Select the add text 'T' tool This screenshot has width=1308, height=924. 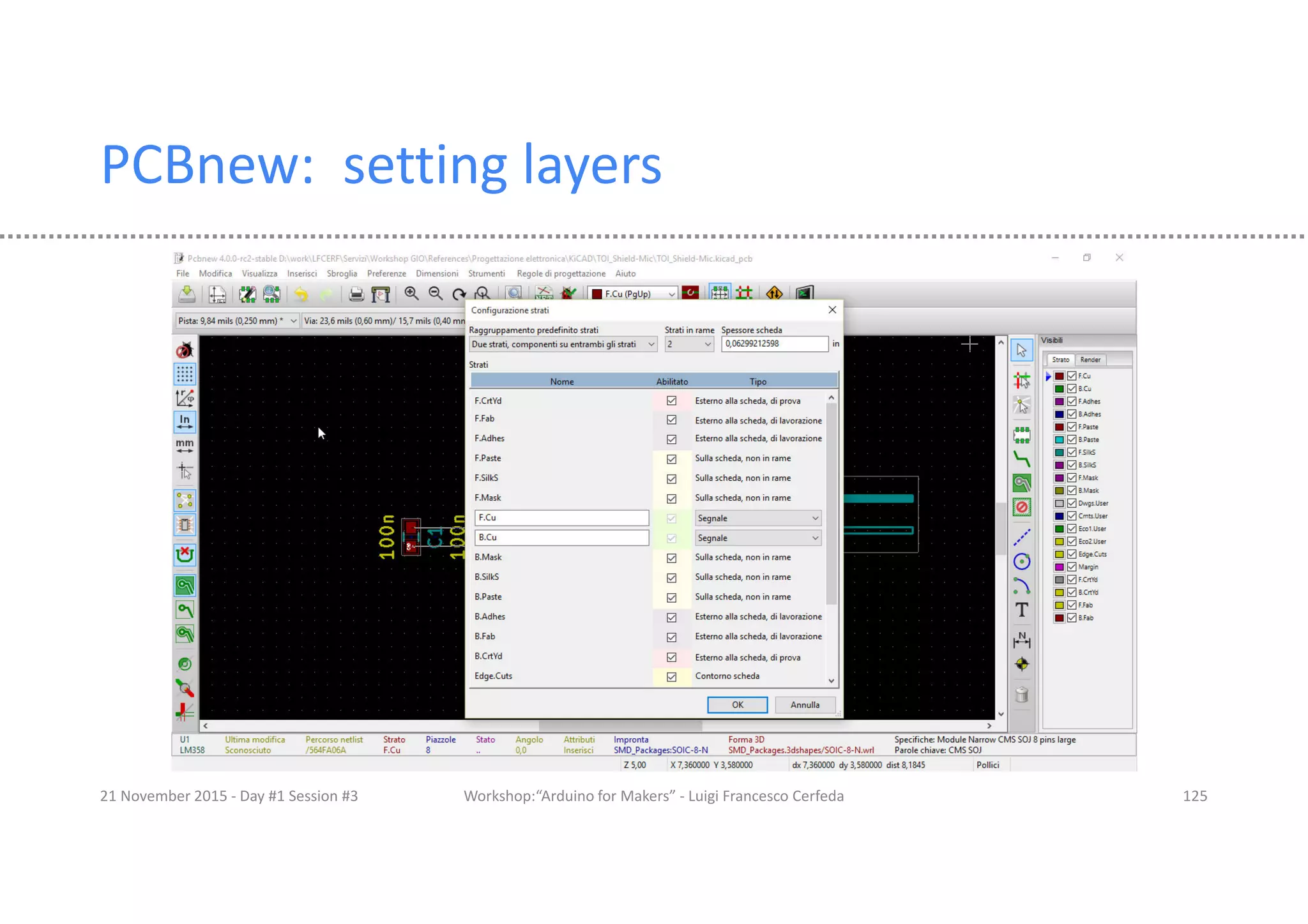[1021, 610]
